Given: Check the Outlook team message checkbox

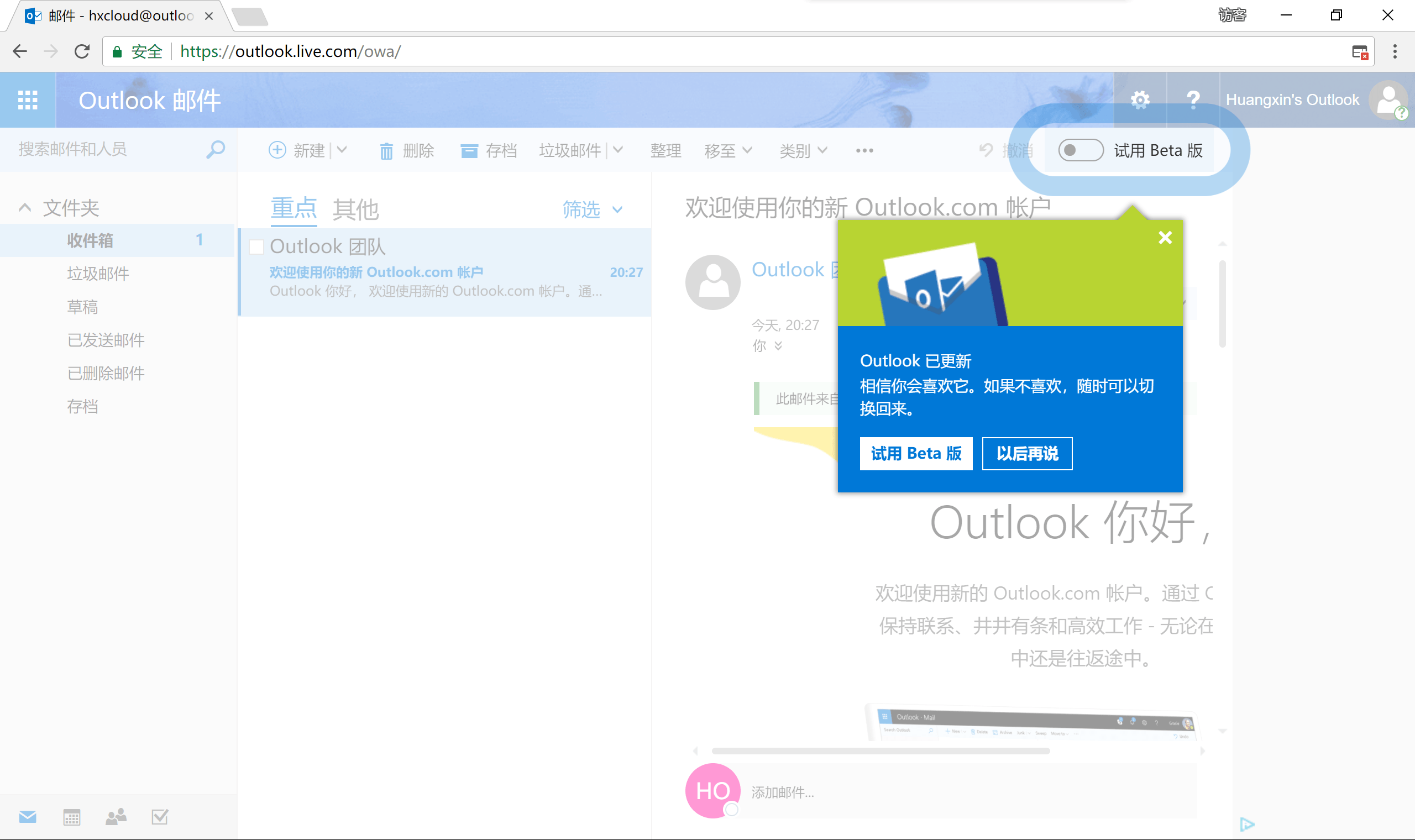Looking at the screenshot, I should tap(256, 247).
